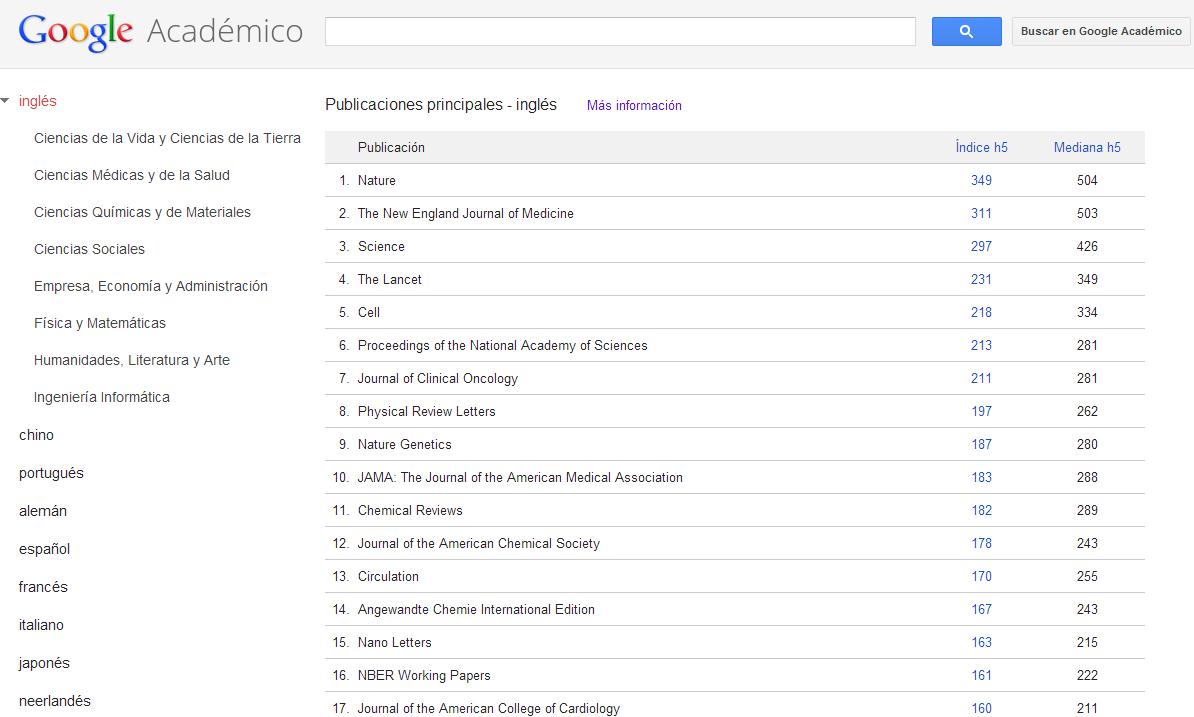The height and width of the screenshot is (717, 1194).
Task: Click h5-index 231 for The Lancet
Action: pos(981,279)
